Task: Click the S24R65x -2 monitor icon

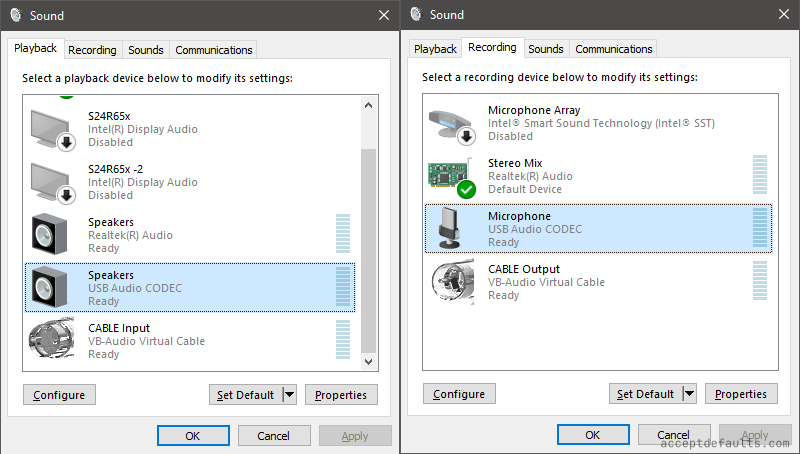Action: click(x=52, y=182)
